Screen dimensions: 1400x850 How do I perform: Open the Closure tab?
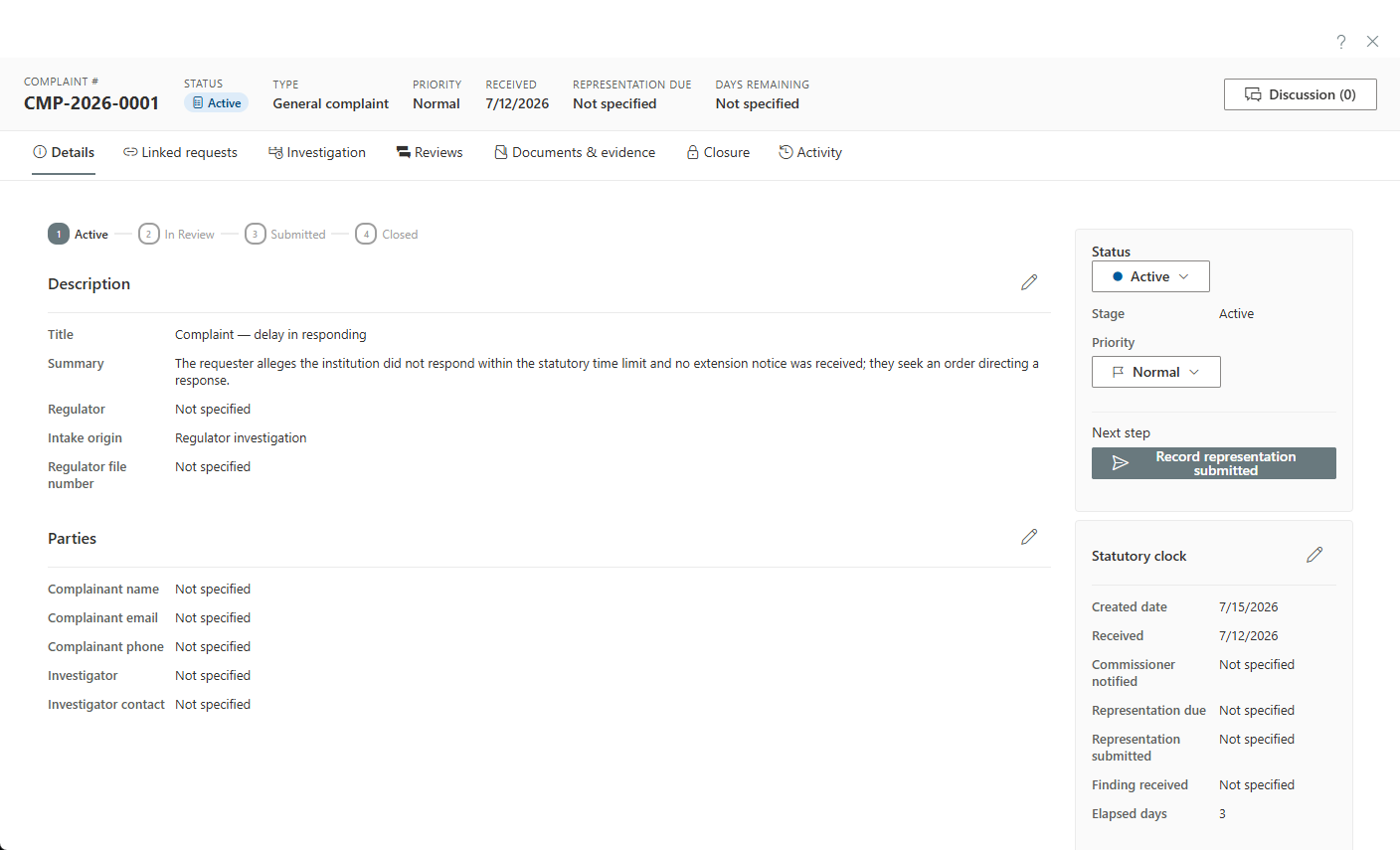[x=718, y=152]
